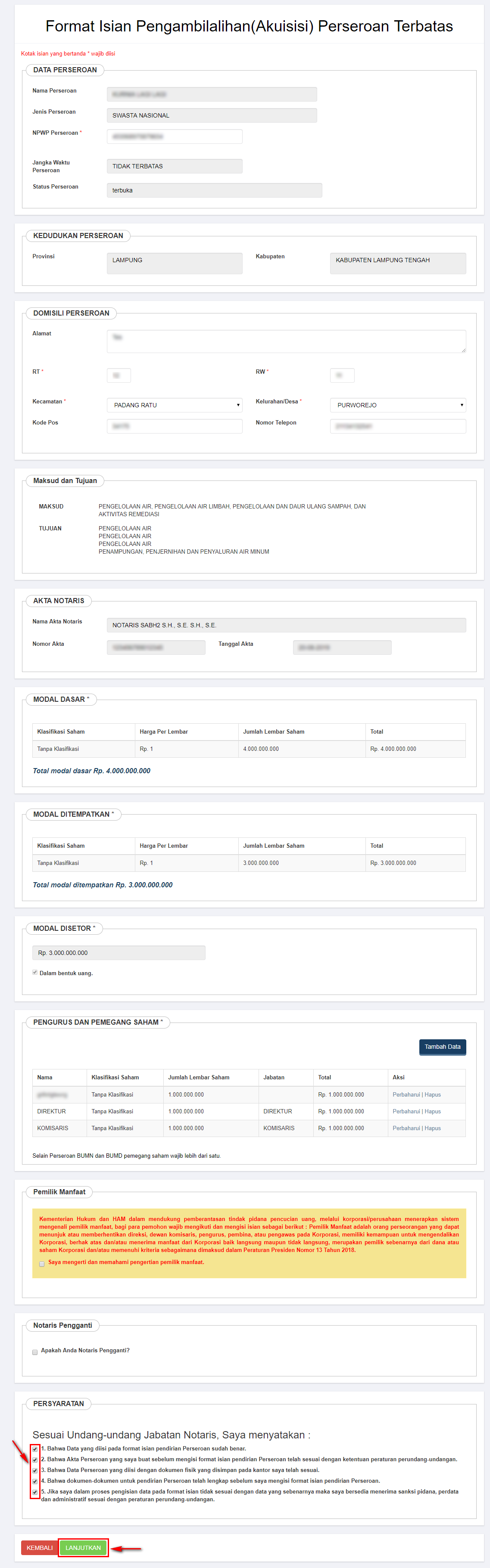Select the Kode Pos input field

pyautogui.click(x=174, y=426)
